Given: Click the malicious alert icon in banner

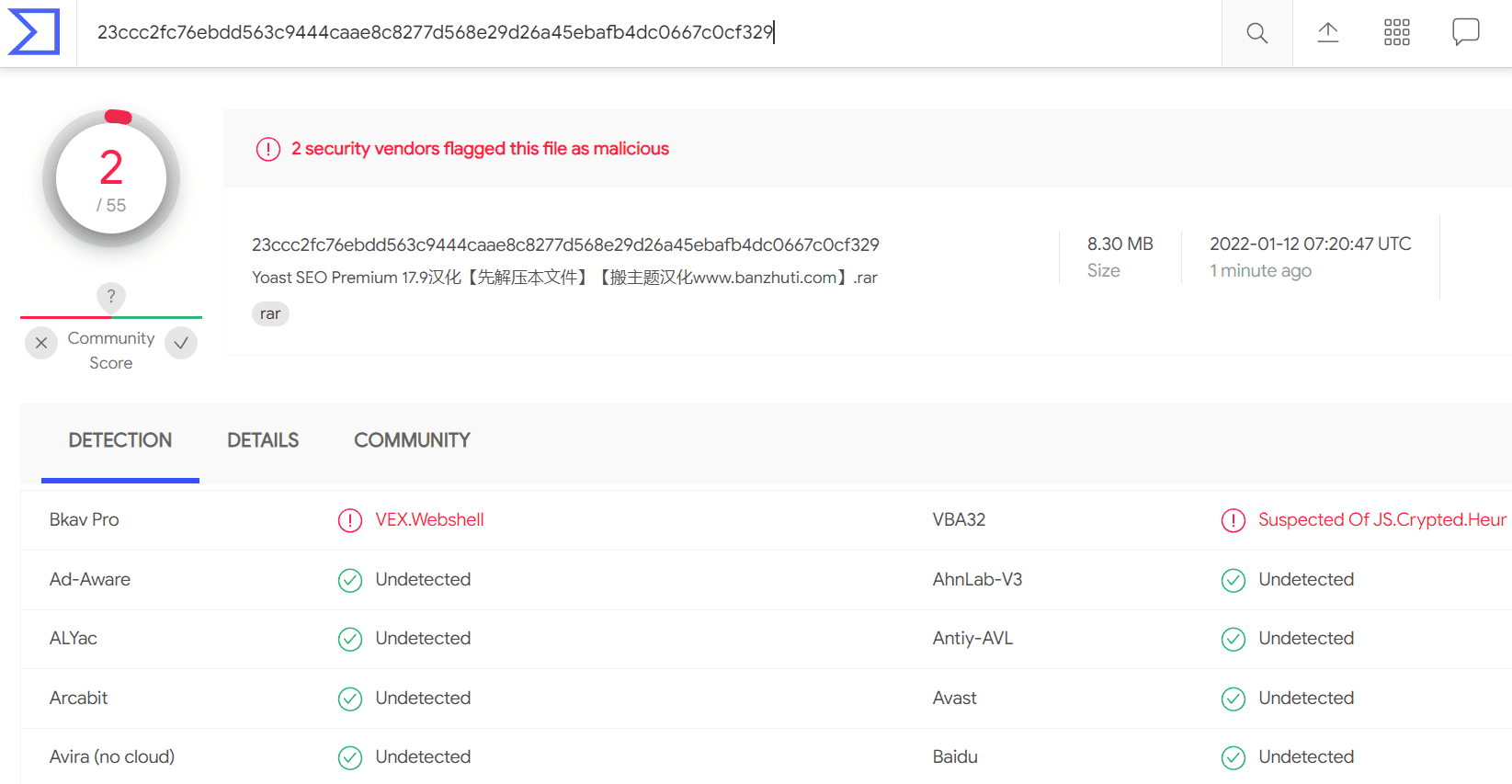Looking at the screenshot, I should pos(267,149).
